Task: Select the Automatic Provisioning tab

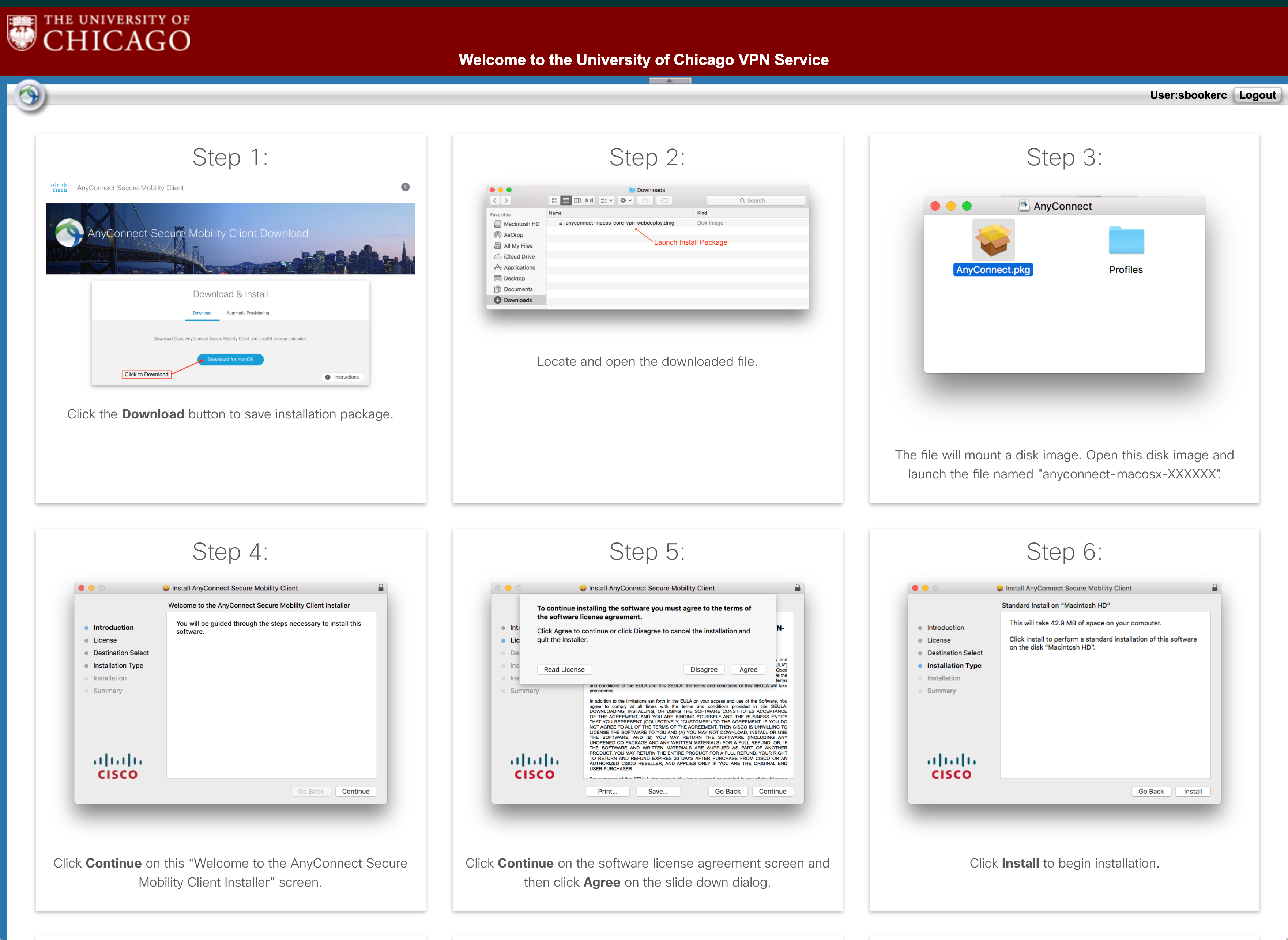Action: coord(248,313)
